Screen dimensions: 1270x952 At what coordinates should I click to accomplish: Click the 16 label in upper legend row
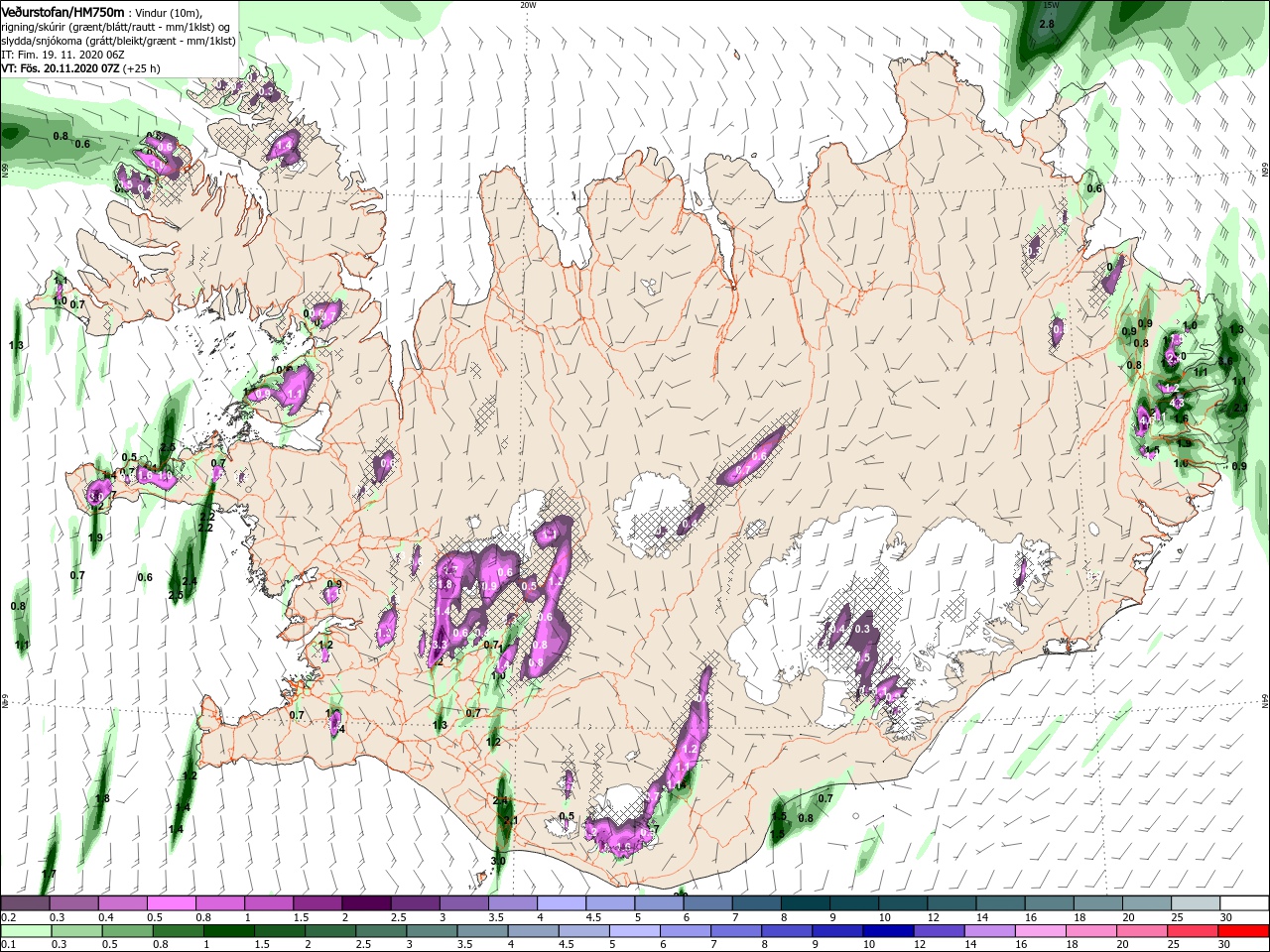tap(1032, 918)
